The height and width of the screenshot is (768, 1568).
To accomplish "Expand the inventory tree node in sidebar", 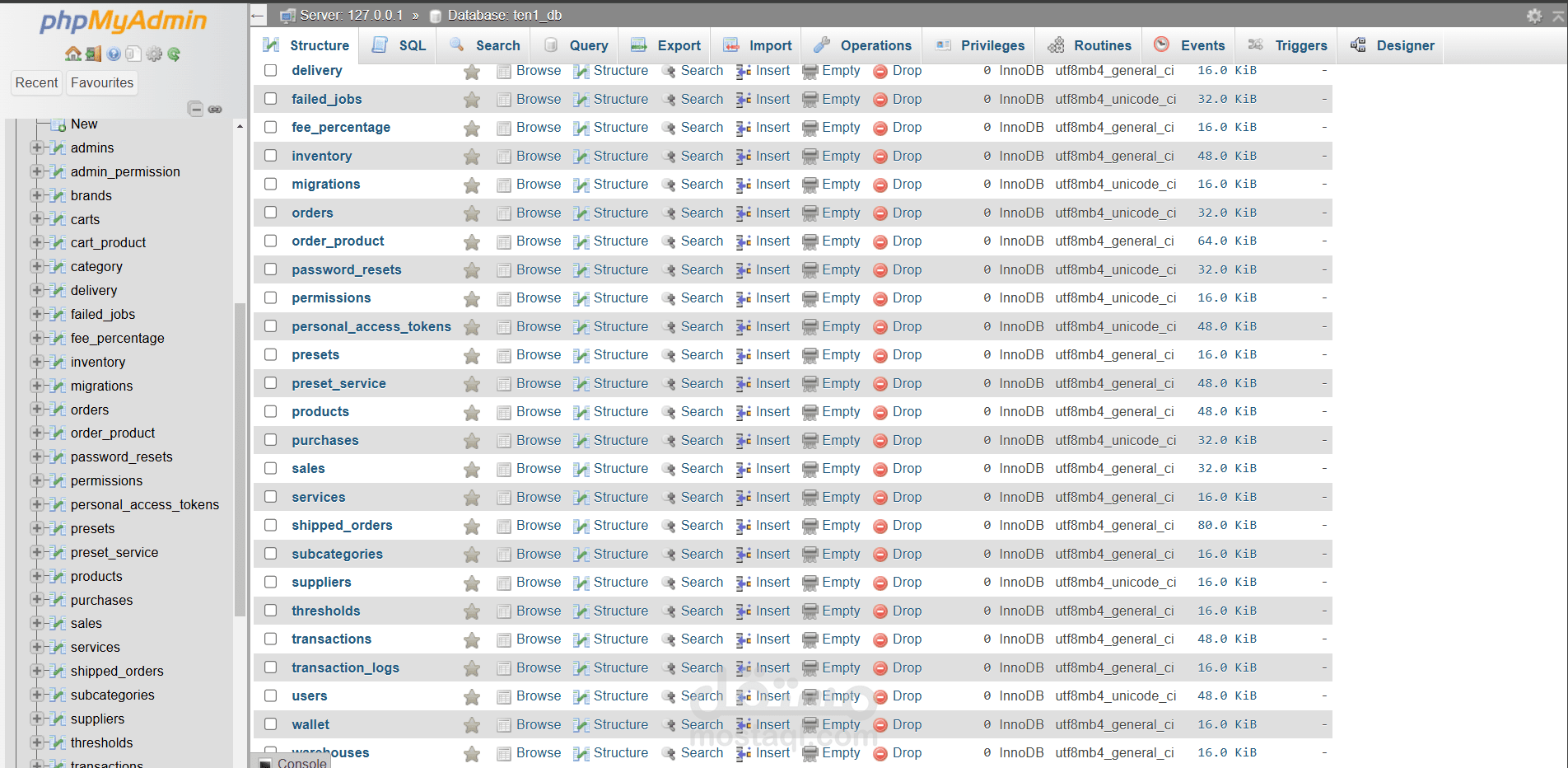I will (36, 362).
